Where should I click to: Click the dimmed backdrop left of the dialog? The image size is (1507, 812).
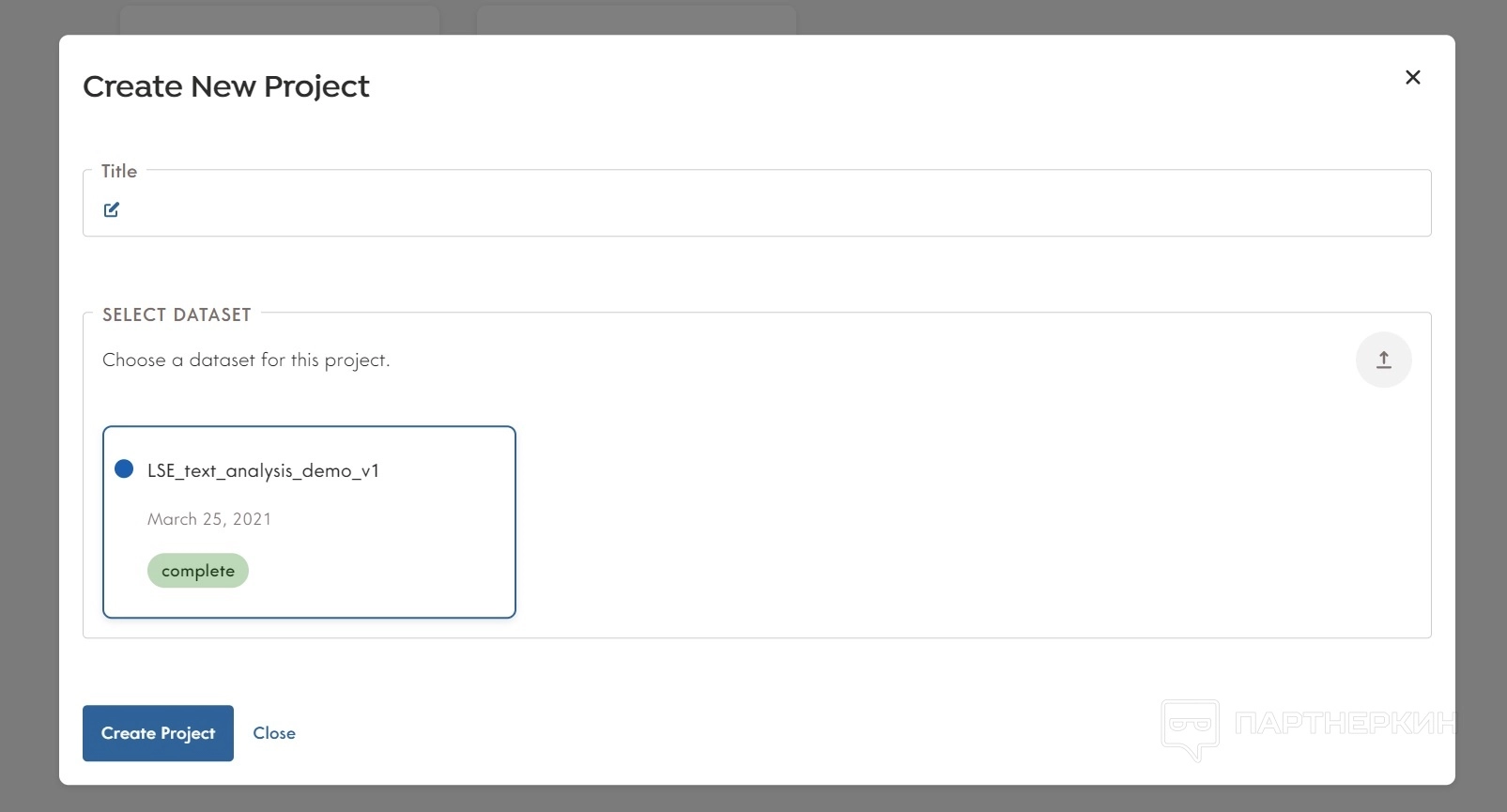pos(28,422)
